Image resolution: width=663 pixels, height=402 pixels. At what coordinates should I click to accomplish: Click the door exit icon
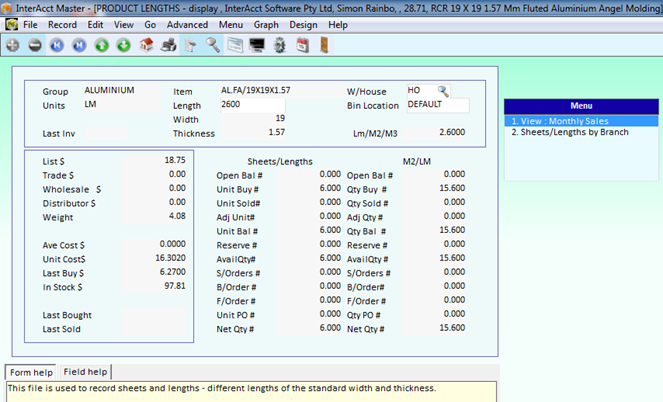(x=324, y=45)
